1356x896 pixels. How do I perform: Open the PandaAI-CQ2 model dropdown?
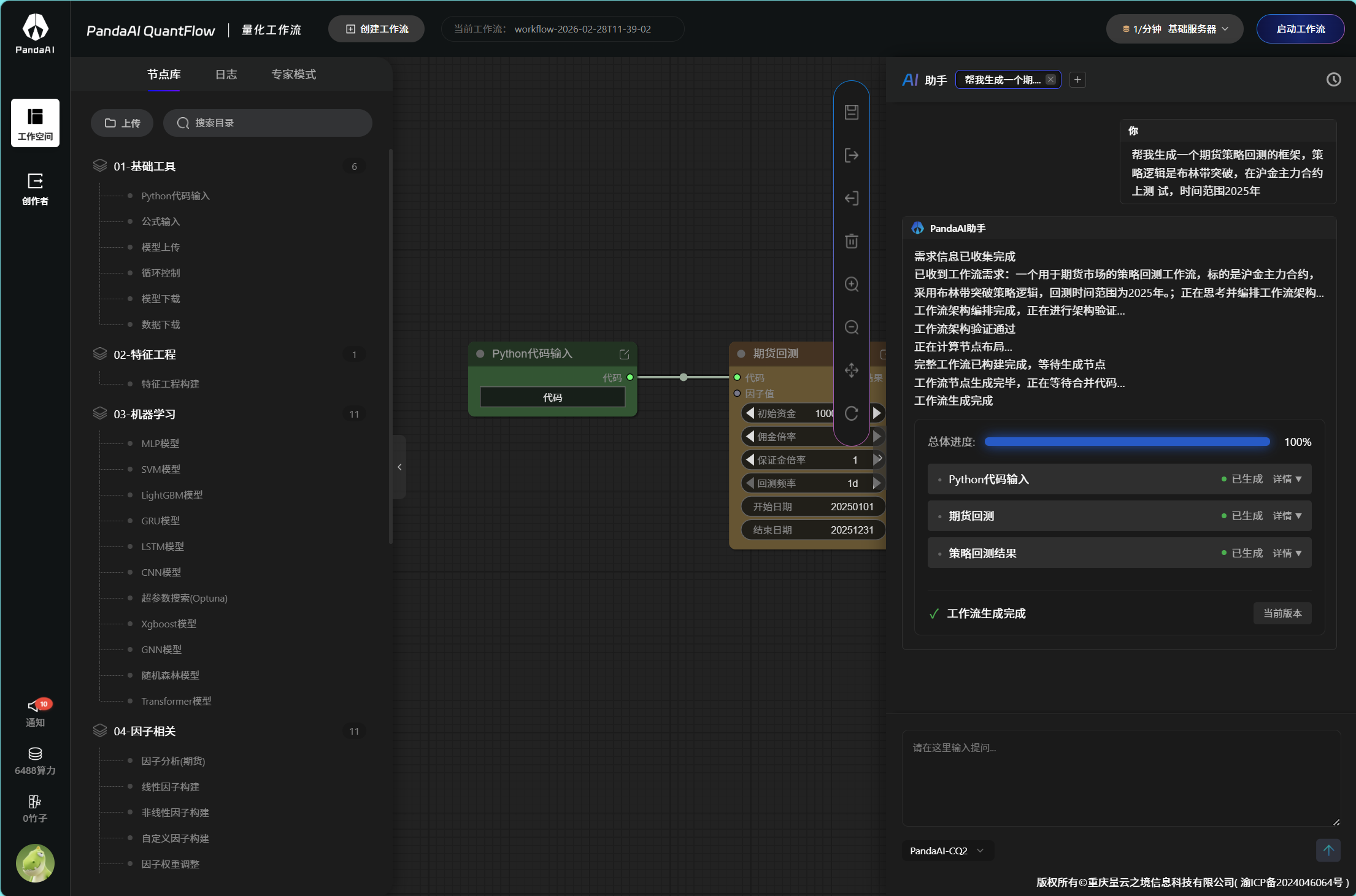pos(947,851)
